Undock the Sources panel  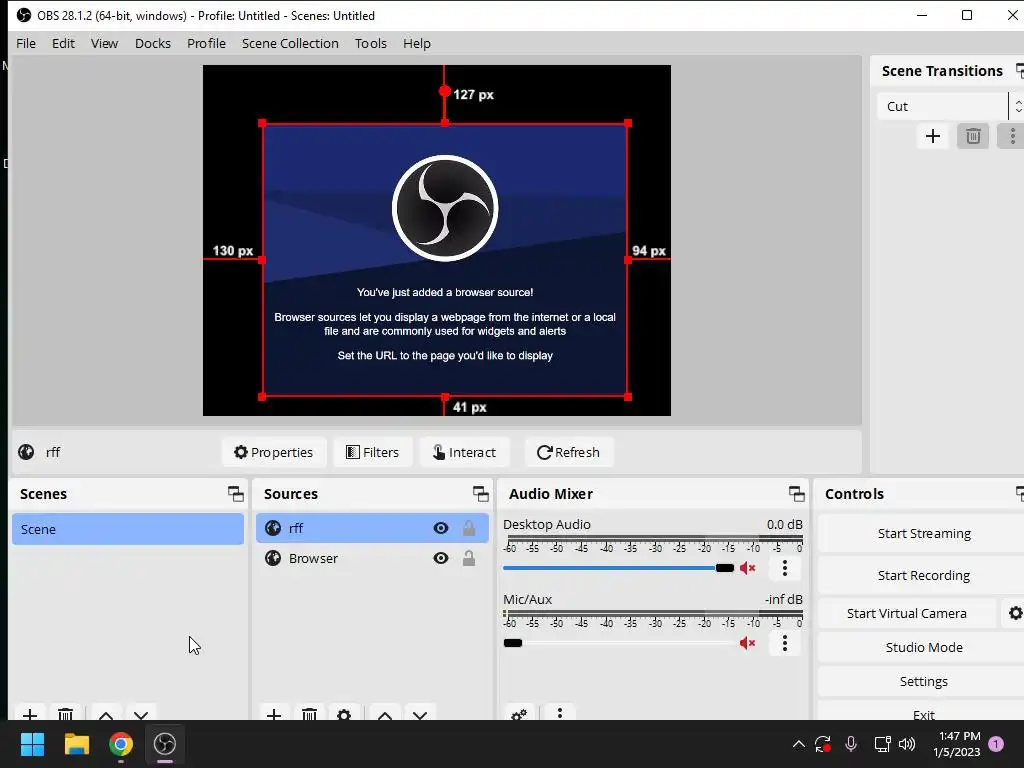click(481, 494)
